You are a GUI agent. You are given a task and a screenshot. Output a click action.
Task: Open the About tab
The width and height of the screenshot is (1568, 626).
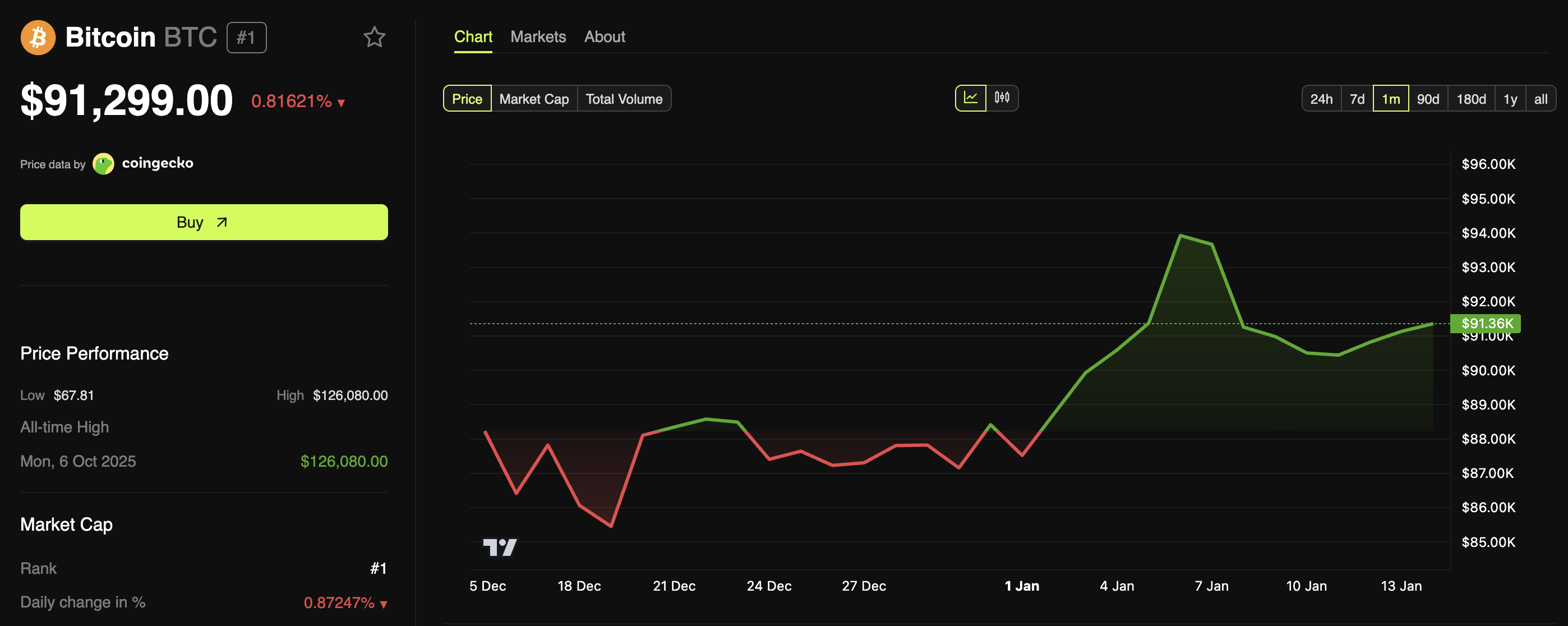pos(605,36)
